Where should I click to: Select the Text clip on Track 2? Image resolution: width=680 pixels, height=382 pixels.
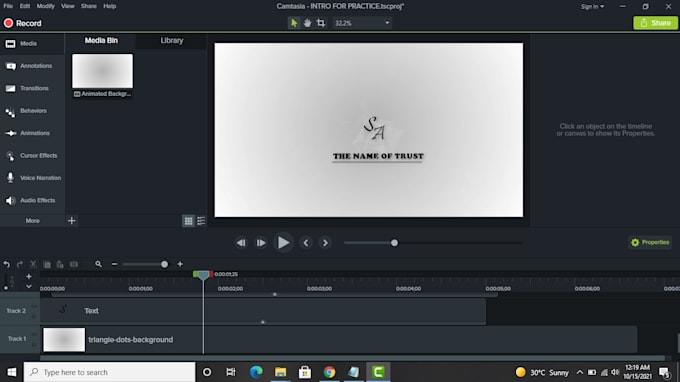point(263,311)
